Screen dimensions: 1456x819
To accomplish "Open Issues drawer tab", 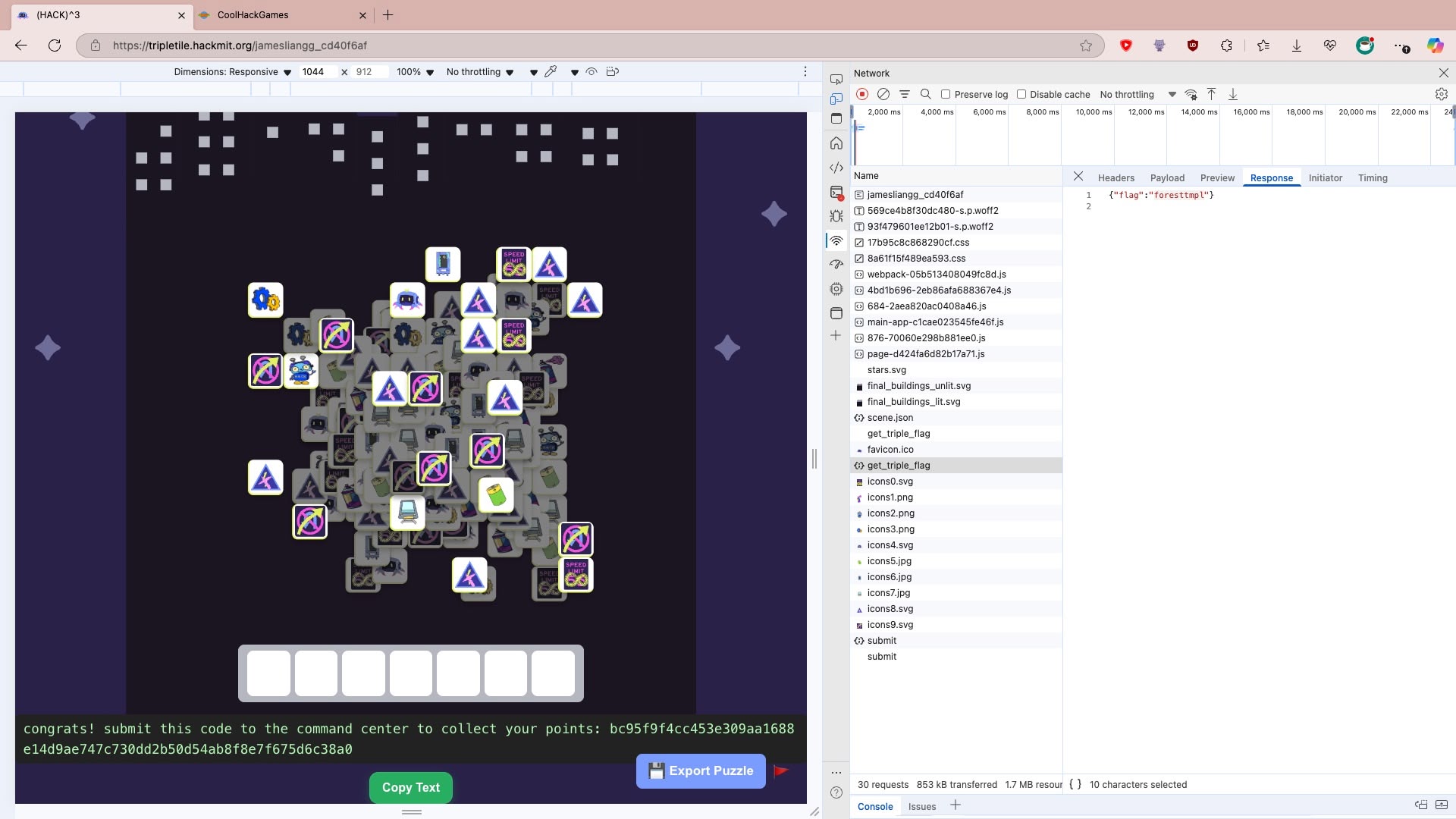I will pos(922,806).
